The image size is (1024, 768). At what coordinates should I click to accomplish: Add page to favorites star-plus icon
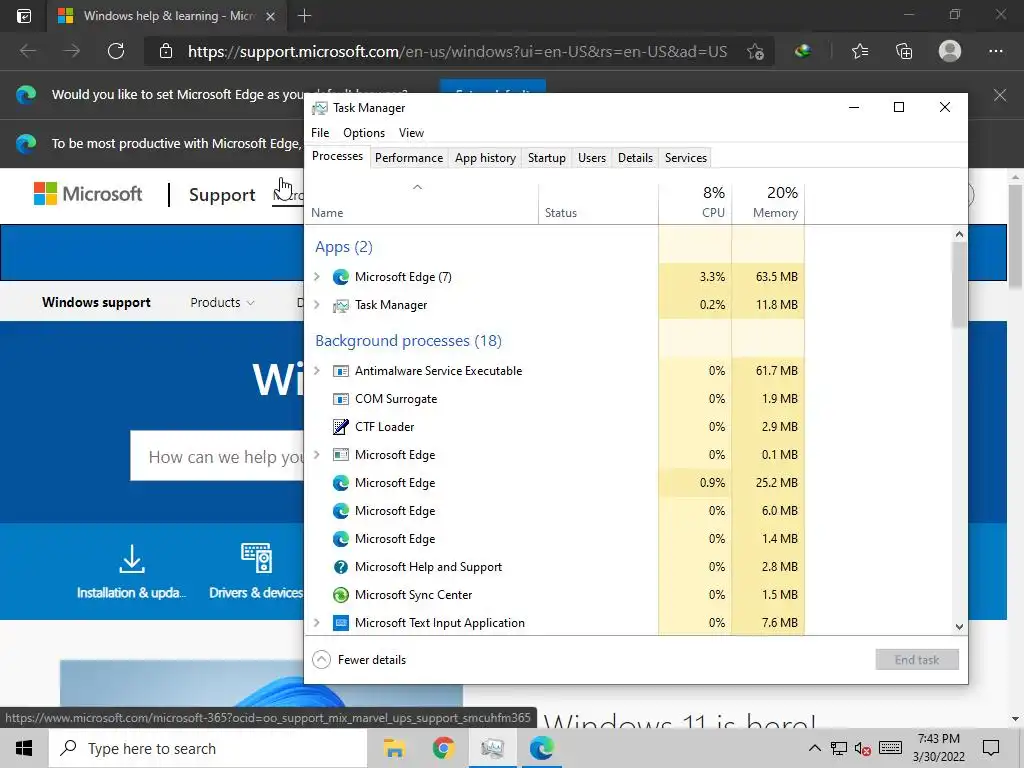click(756, 52)
